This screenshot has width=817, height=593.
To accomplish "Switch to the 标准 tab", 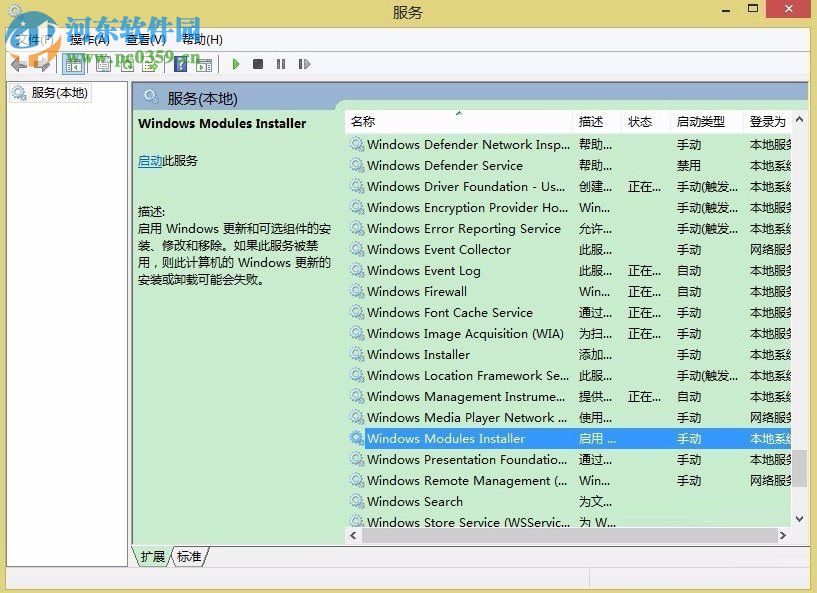I will (188, 557).
